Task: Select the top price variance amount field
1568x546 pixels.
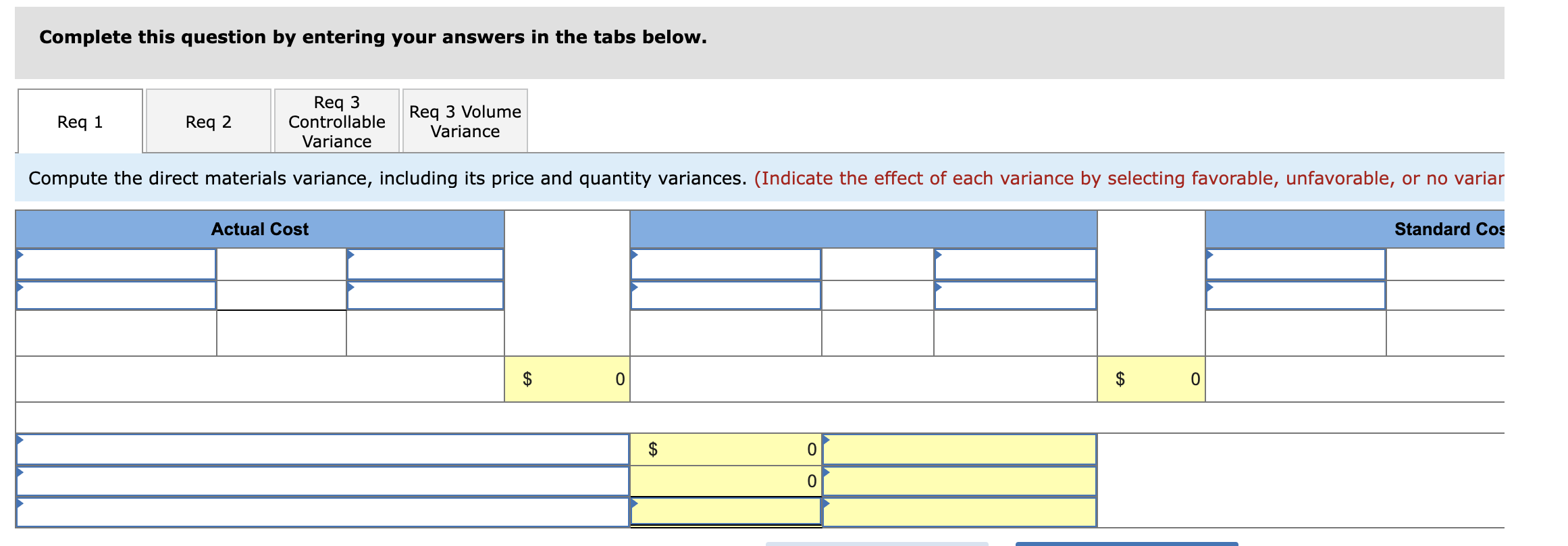Action: point(726,448)
